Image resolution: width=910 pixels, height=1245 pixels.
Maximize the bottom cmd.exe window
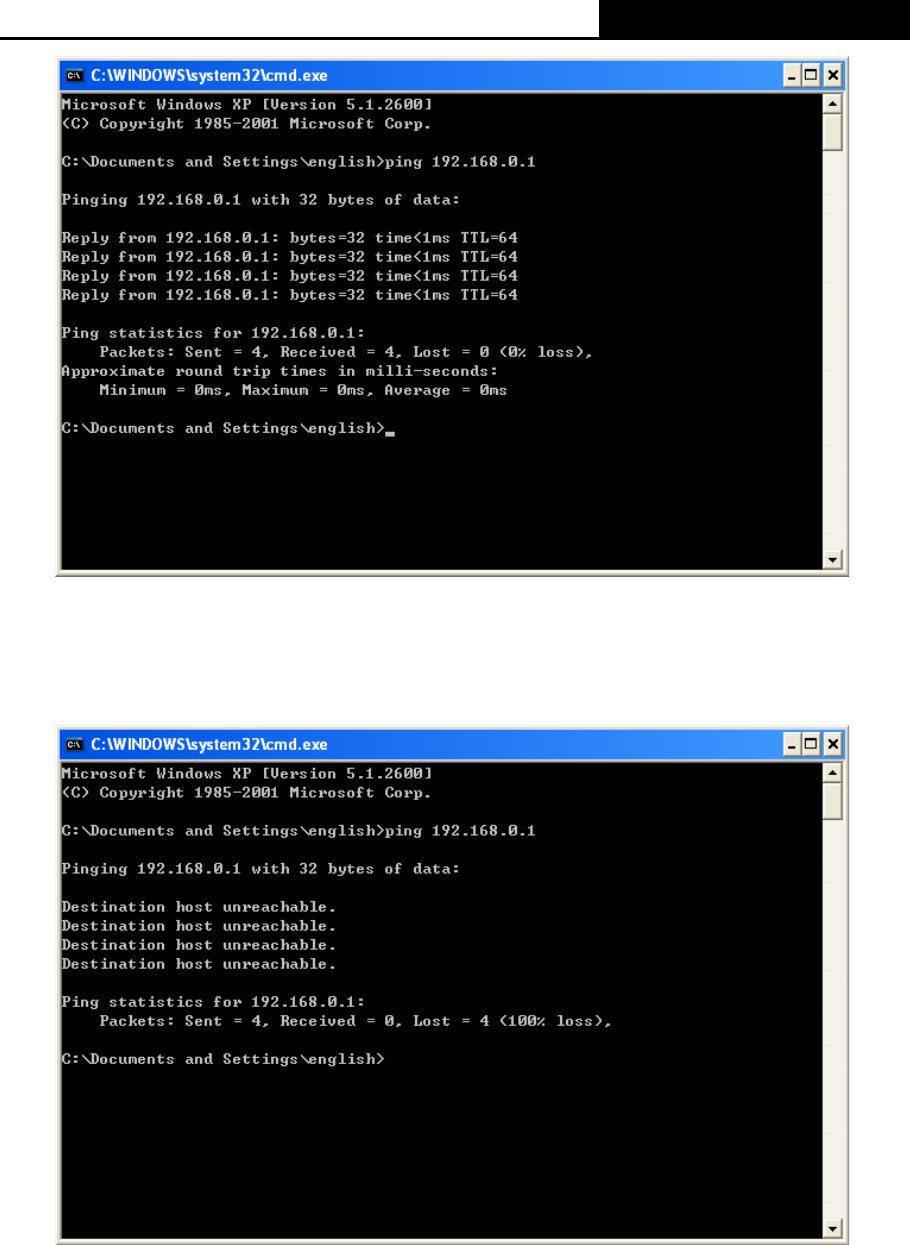coord(812,744)
